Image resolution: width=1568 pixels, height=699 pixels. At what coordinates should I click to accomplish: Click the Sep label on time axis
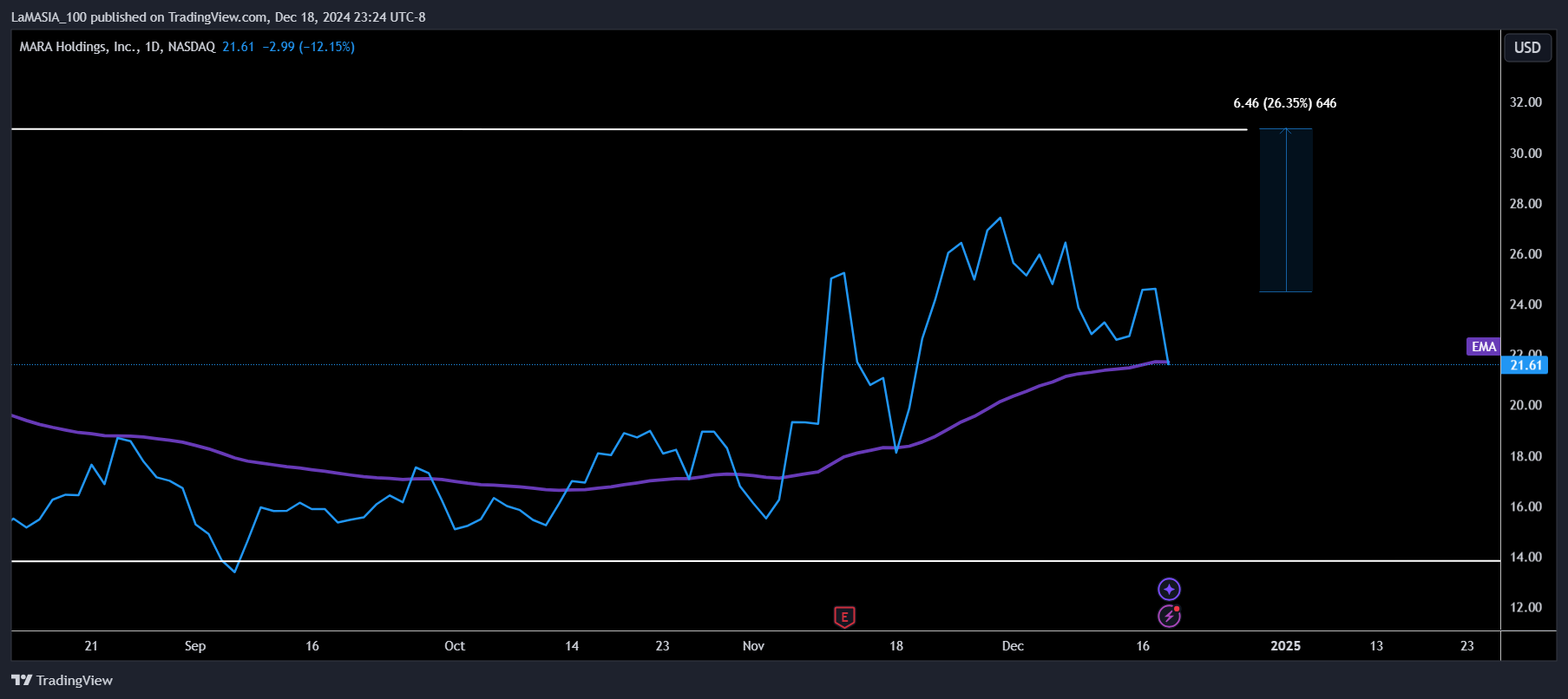[x=195, y=646]
